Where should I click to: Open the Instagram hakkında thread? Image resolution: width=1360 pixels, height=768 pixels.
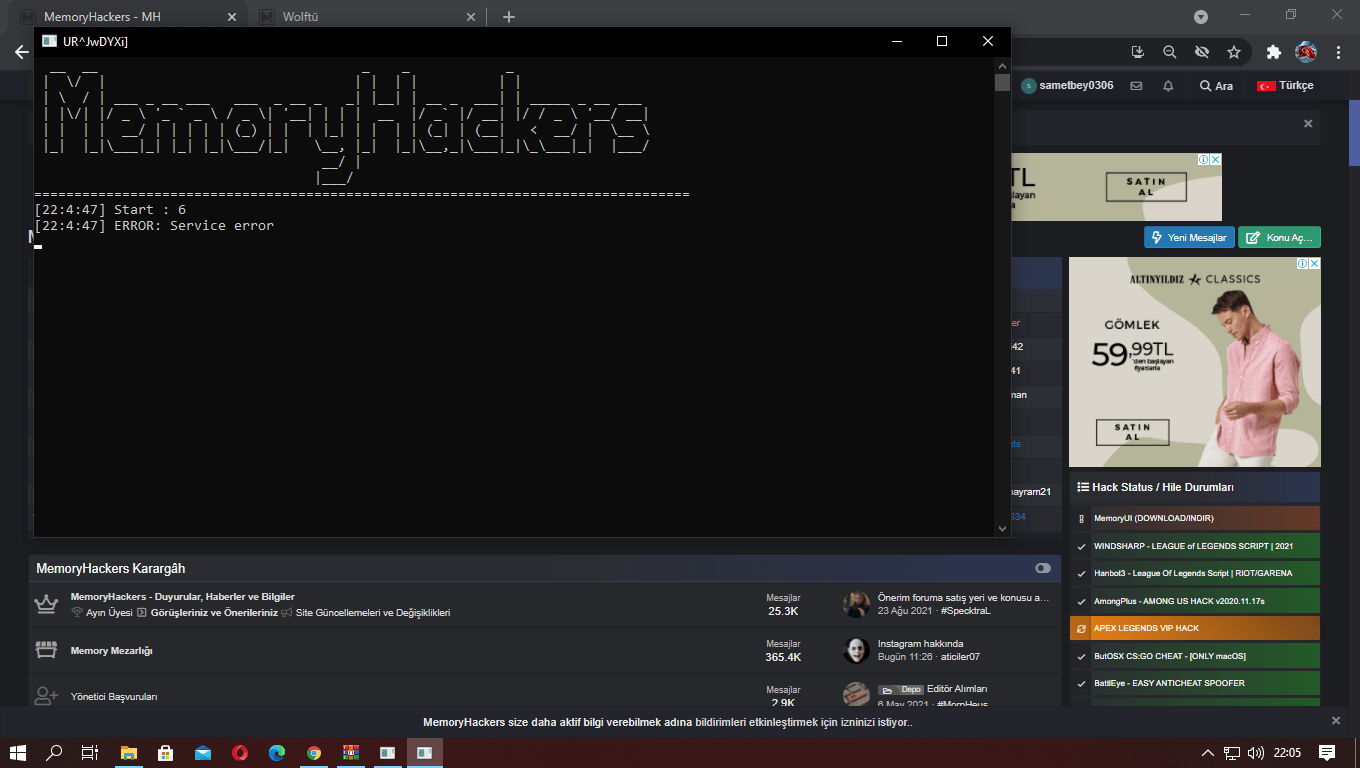(x=920, y=644)
